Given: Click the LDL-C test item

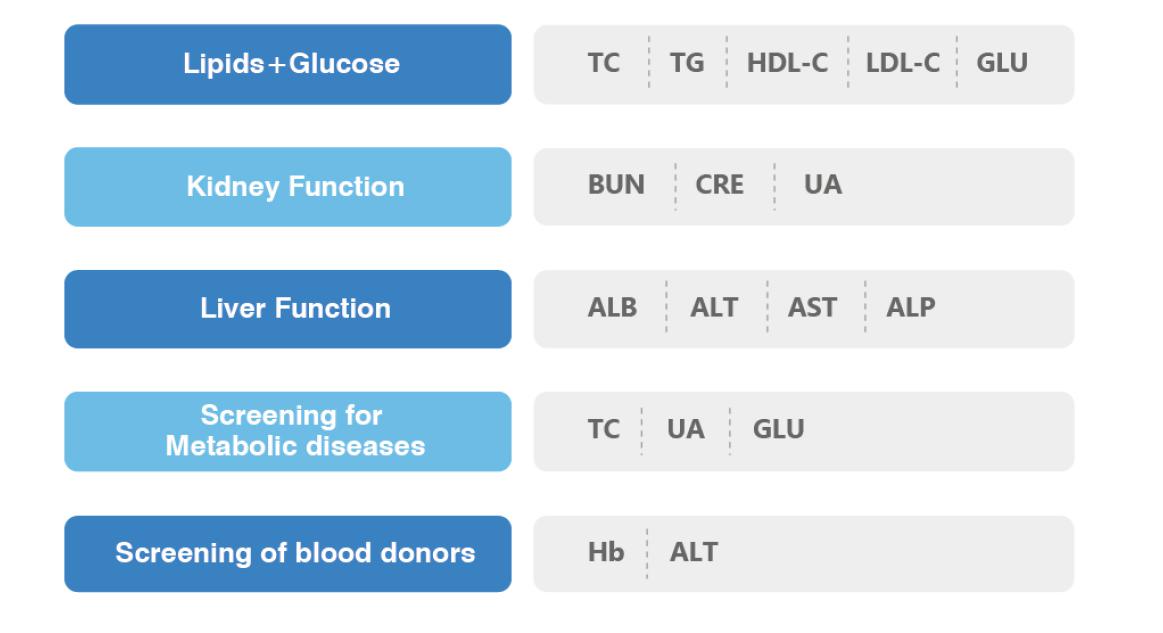Looking at the screenshot, I should [x=902, y=63].
